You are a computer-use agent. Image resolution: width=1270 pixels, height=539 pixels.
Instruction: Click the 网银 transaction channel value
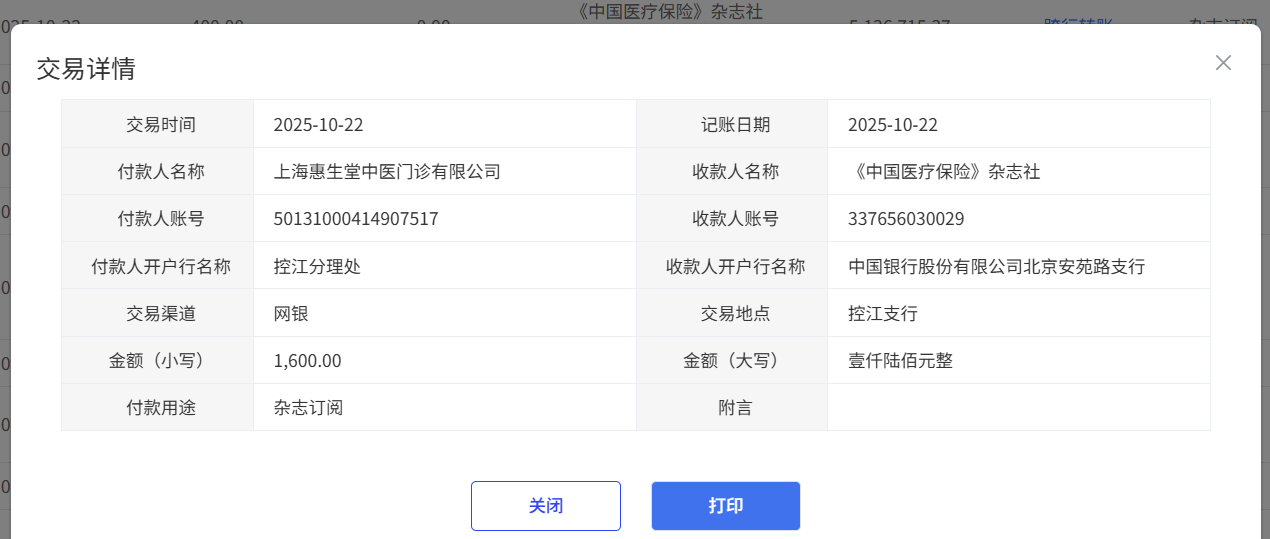tap(291, 314)
